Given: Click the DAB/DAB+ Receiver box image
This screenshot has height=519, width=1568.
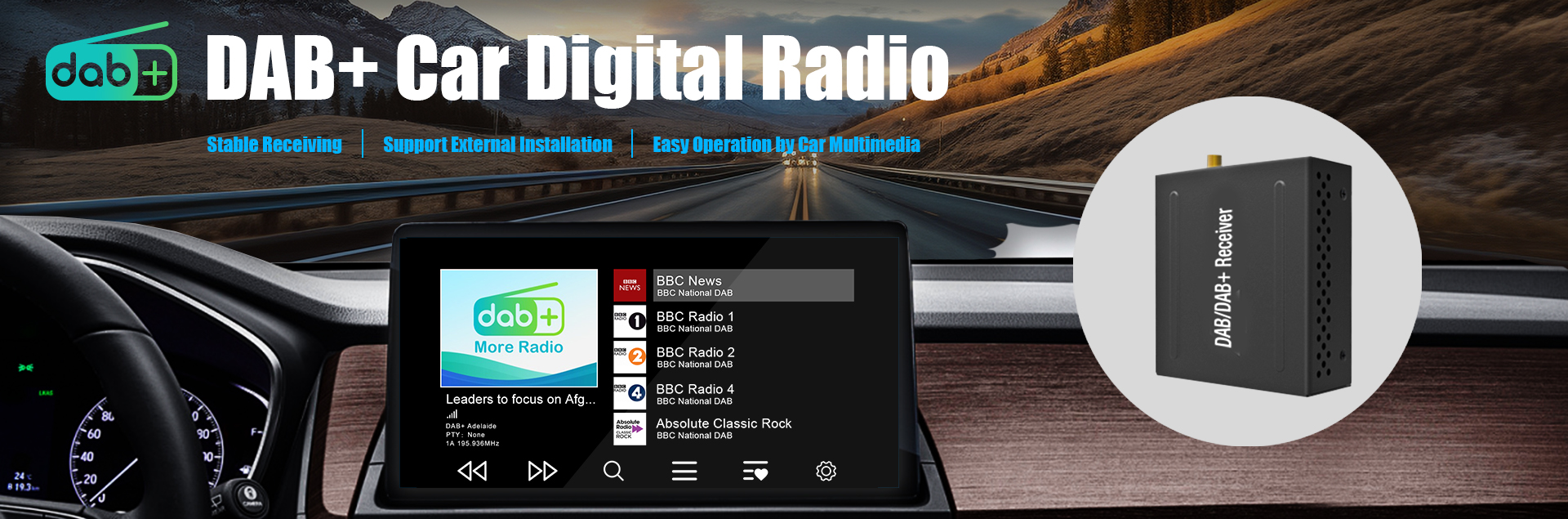Looking at the screenshot, I should coord(1253,276).
